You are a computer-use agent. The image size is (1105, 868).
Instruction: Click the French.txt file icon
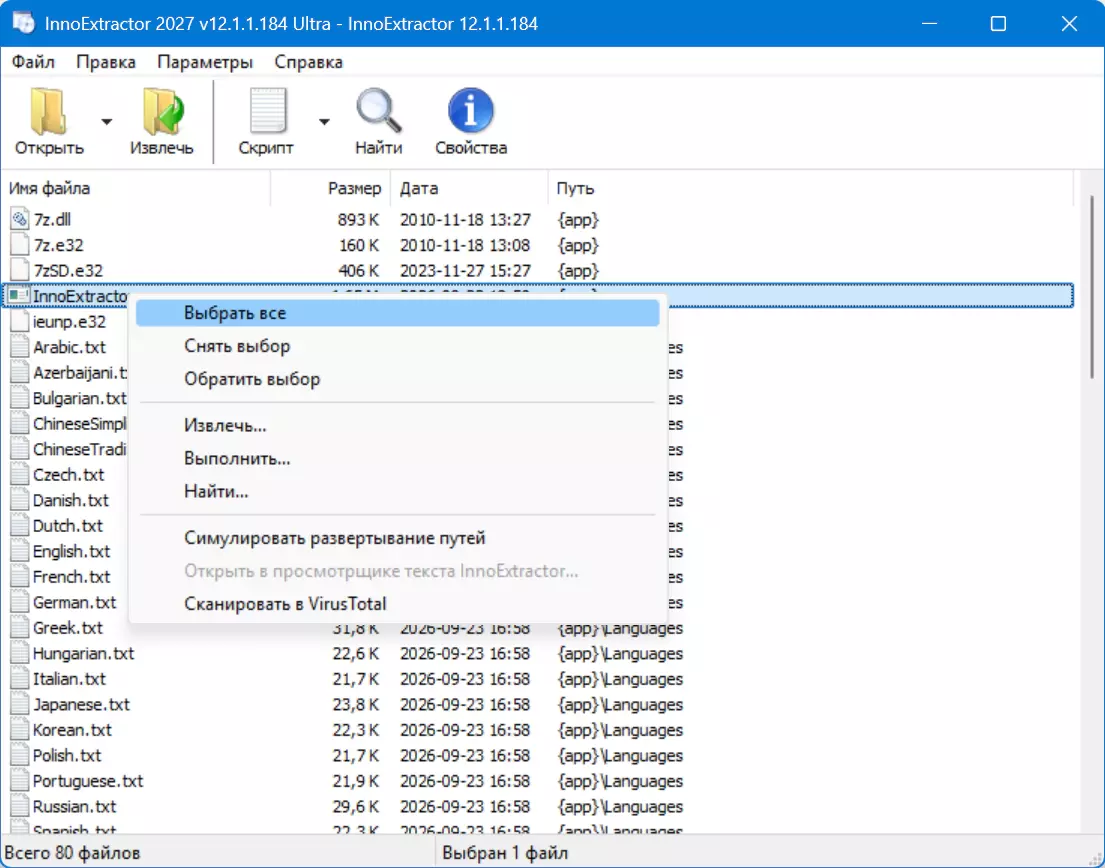click(x=20, y=576)
